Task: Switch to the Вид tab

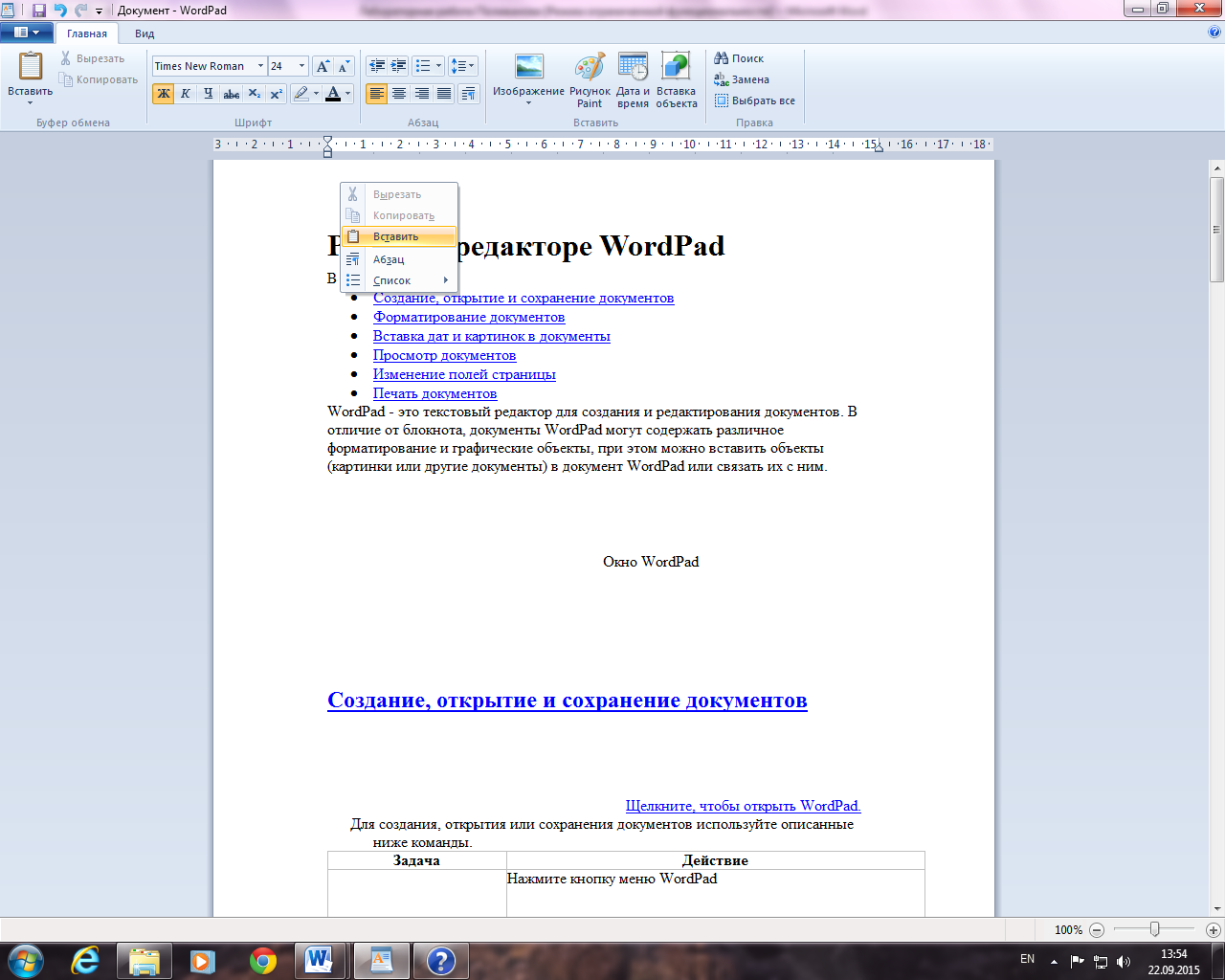Action: (x=145, y=33)
